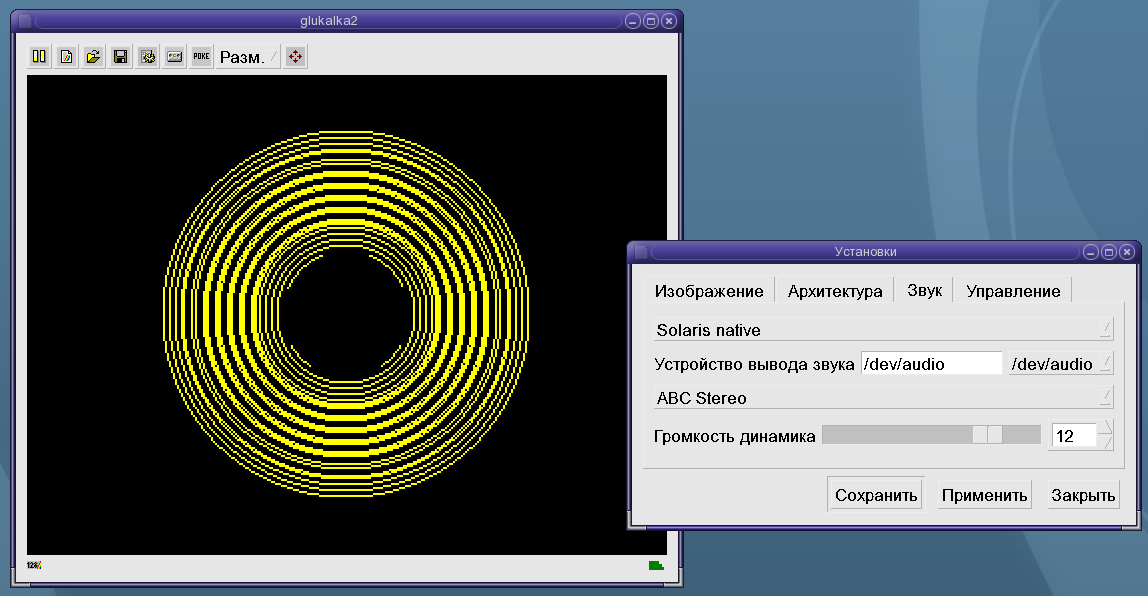Viewport: 1148px width, 596px height.
Task: Minimize the Установки window
Action: tap(1091, 253)
